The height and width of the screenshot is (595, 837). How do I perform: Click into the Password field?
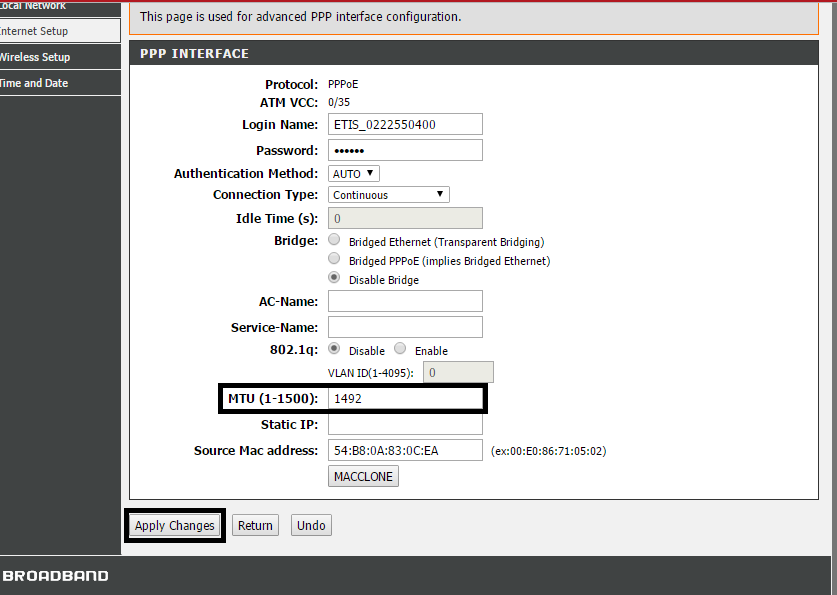coord(405,150)
